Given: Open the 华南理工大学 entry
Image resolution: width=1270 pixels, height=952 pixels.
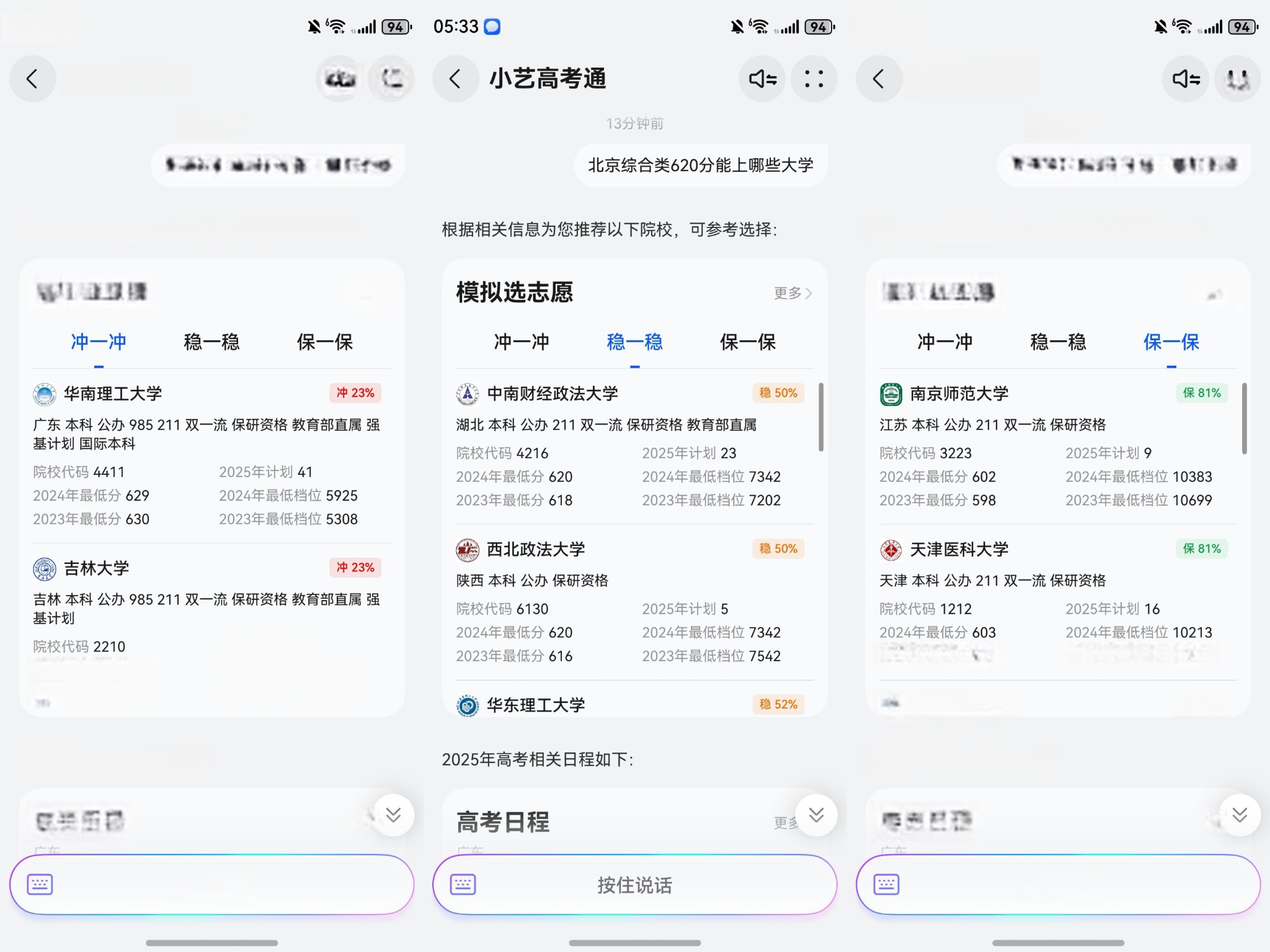Looking at the screenshot, I should 211,456.
